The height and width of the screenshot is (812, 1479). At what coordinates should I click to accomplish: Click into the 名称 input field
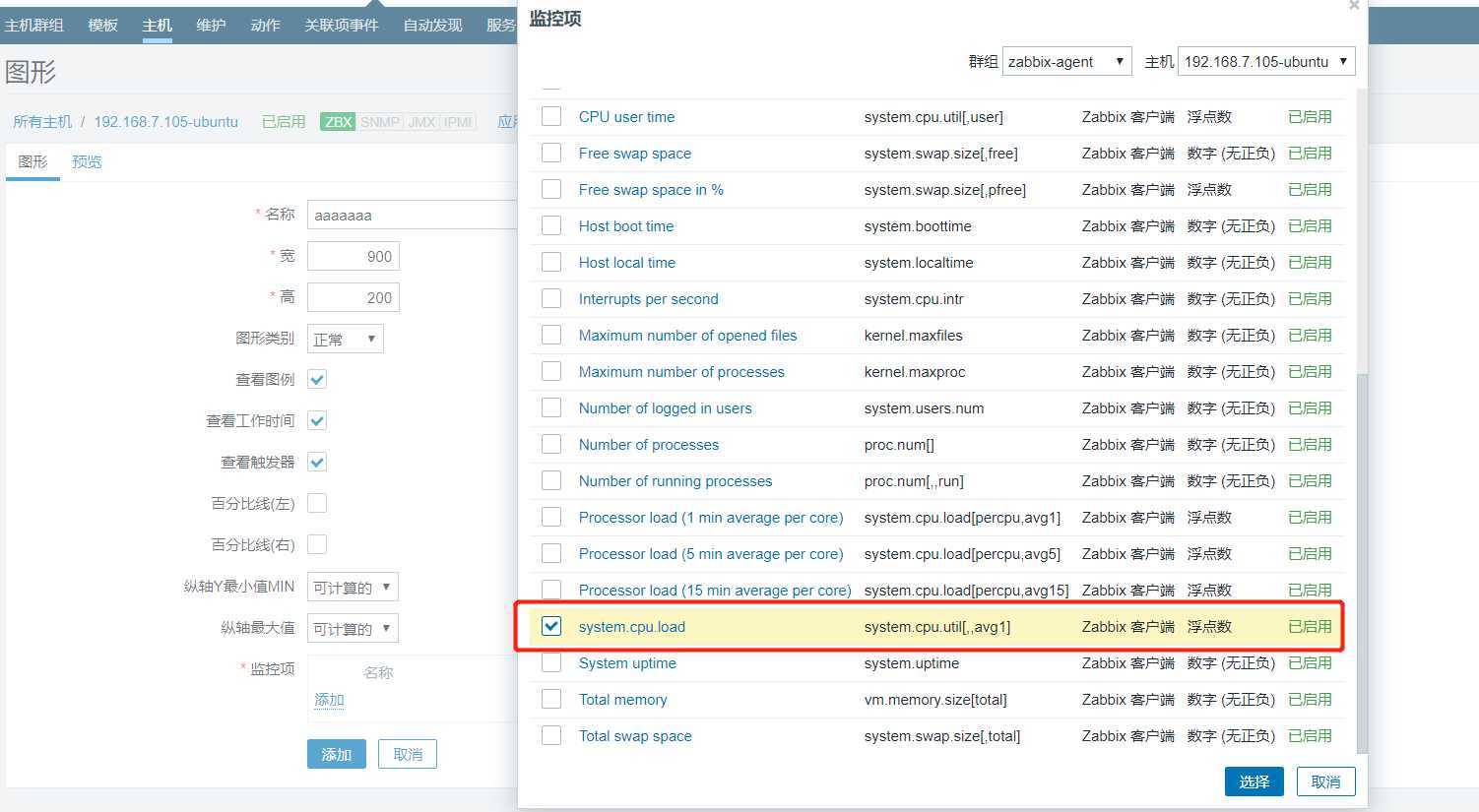click(412, 215)
